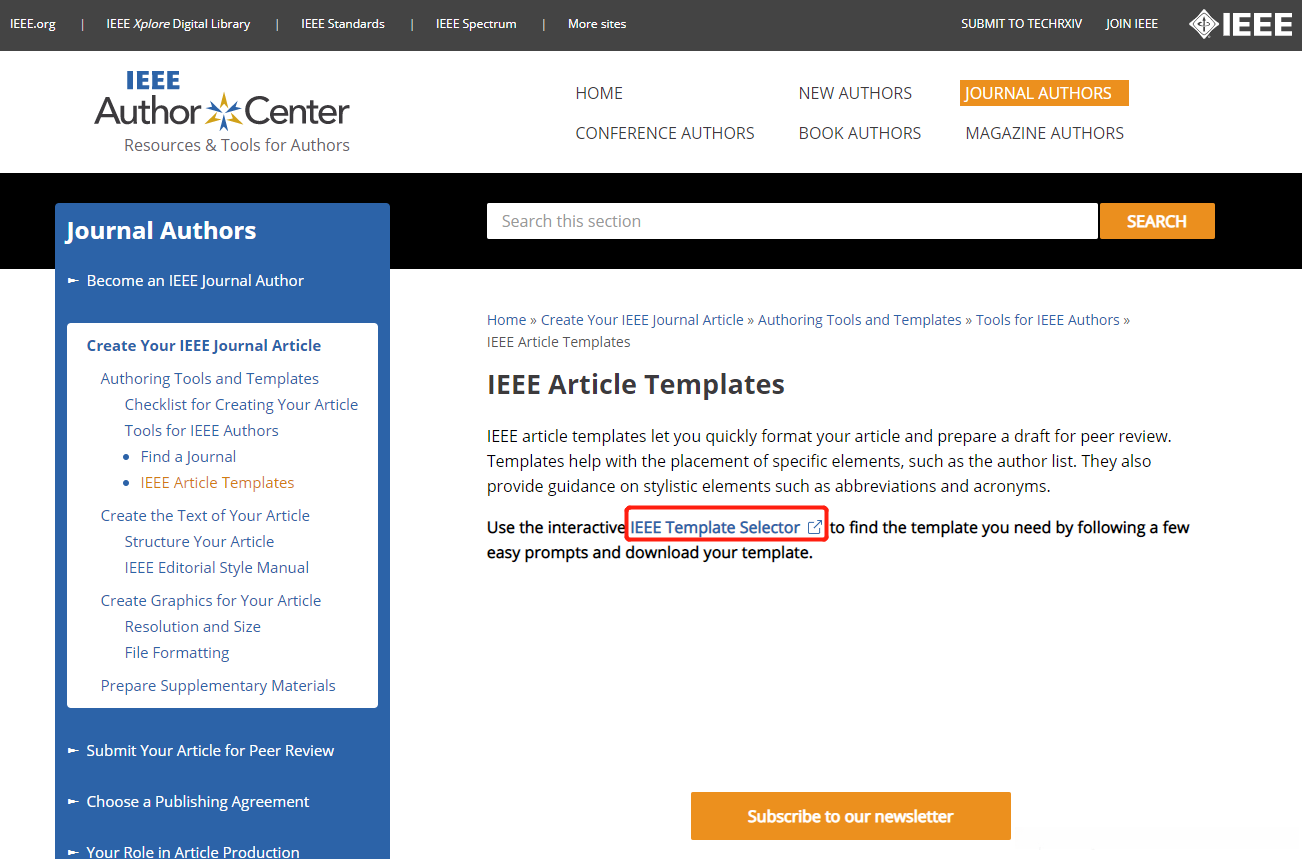Open IEEE Standards link
Screen dimensions: 1302x859
pyautogui.click(x=343, y=24)
